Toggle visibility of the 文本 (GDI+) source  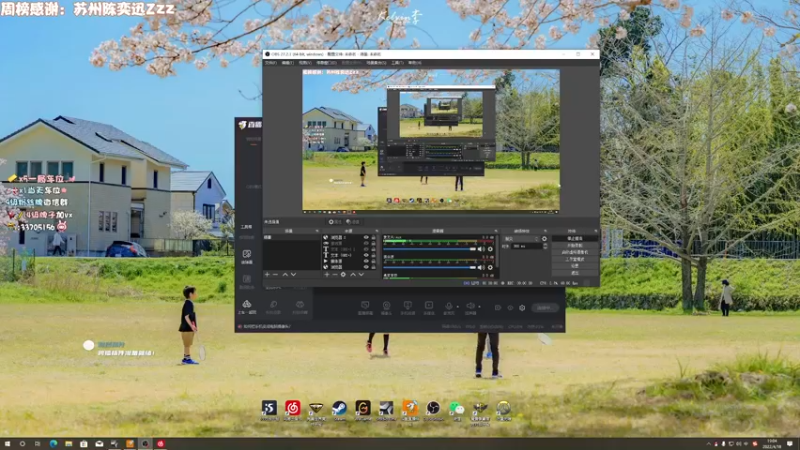[x=366, y=255]
